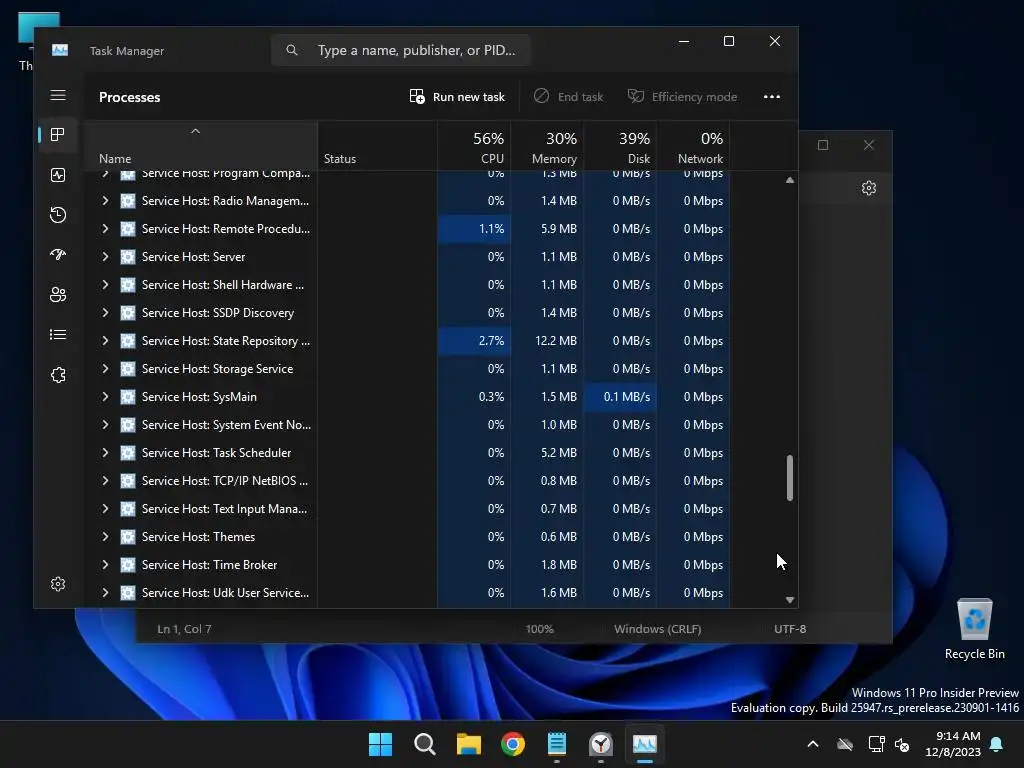1024x768 pixels.
Task: Open File Explorer from the taskbar
Action: (x=469, y=744)
